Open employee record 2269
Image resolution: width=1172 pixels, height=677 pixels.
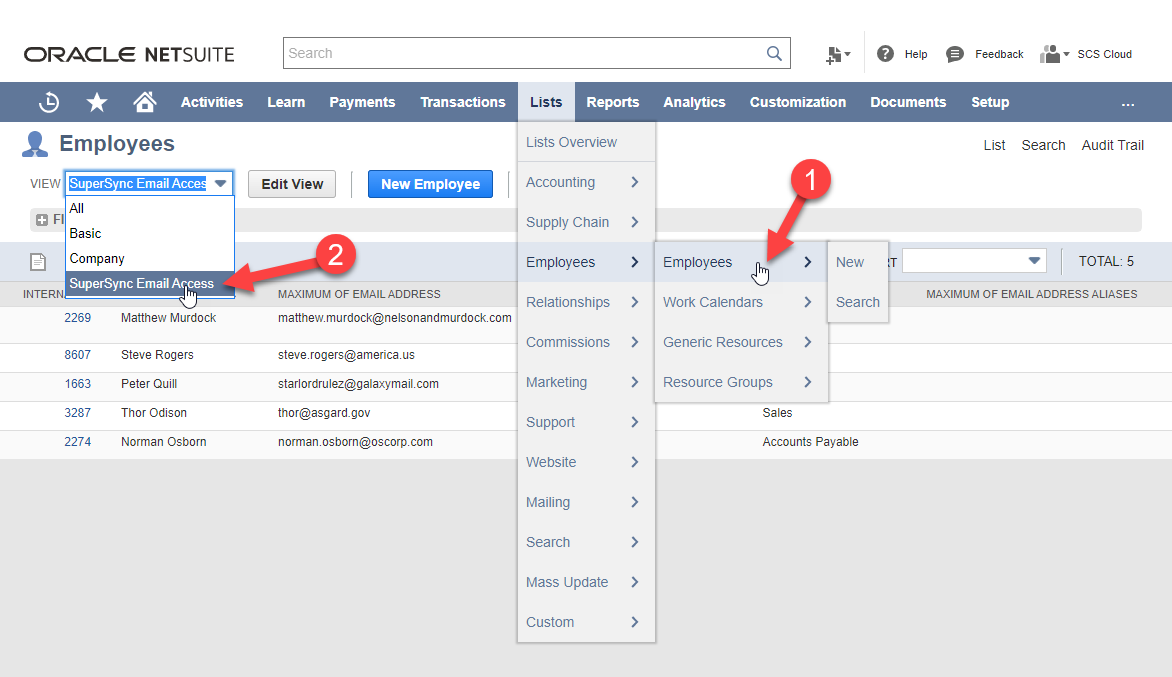(78, 318)
